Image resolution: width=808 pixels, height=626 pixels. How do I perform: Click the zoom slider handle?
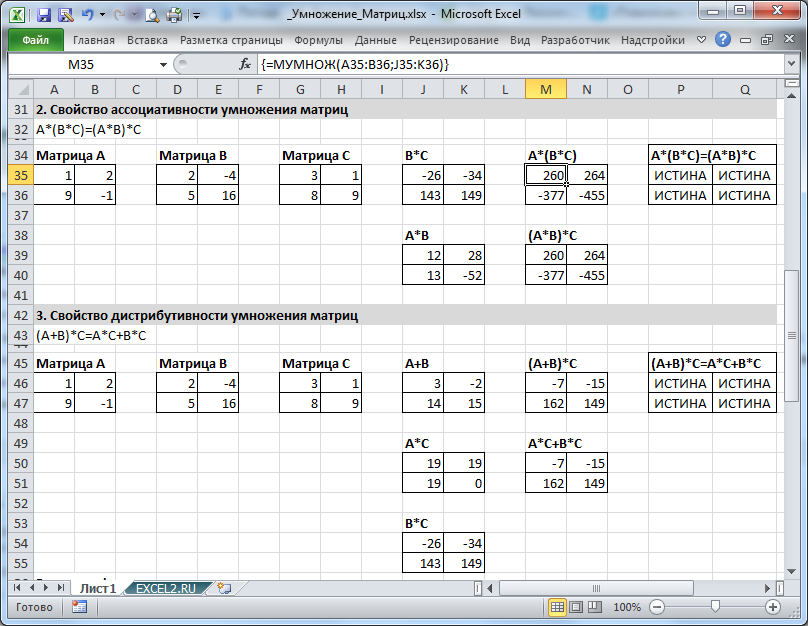[x=715, y=607]
